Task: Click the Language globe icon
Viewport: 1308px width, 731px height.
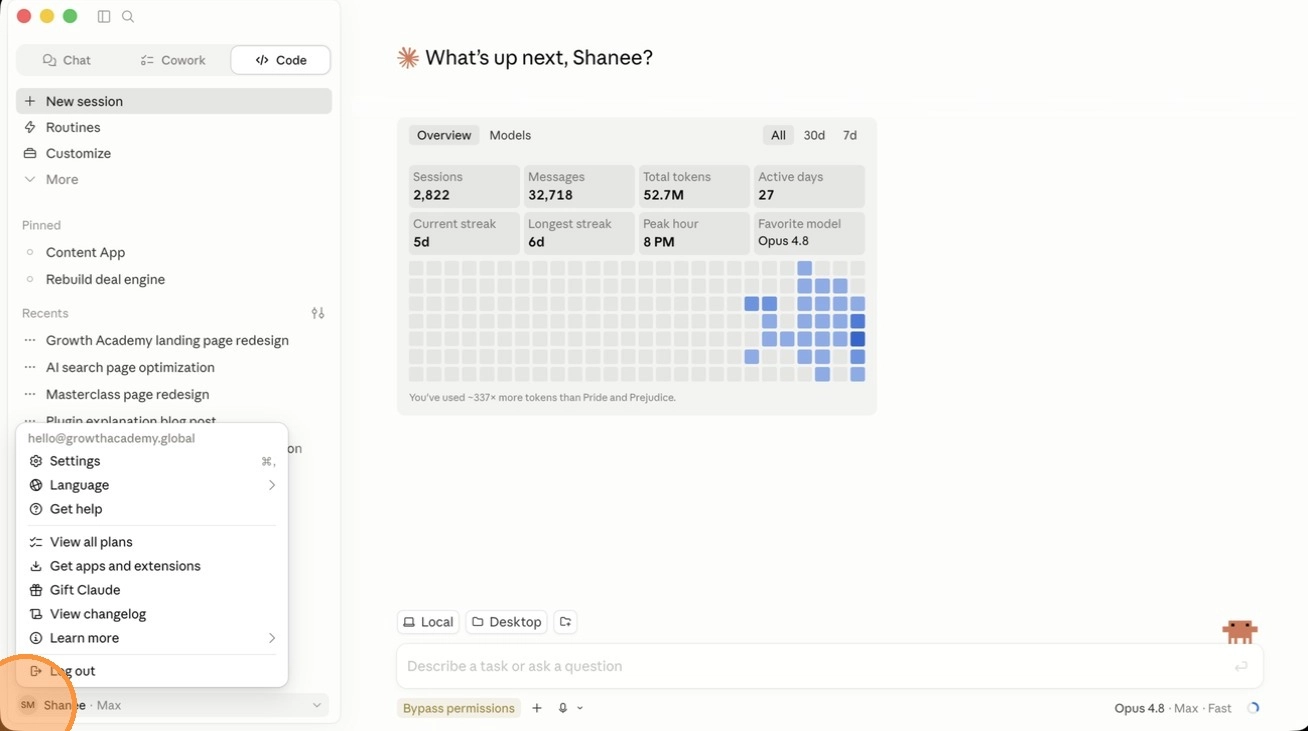Action: pyautogui.click(x=36, y=485)
